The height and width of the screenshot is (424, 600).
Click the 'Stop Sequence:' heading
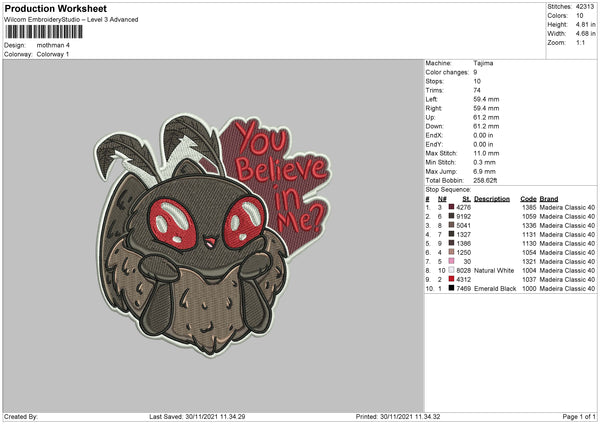[448, 189]
